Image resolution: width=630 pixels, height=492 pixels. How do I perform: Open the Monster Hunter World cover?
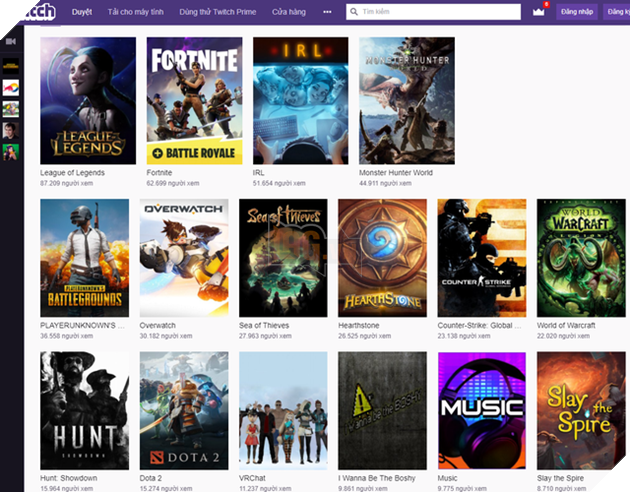point(407,101)
